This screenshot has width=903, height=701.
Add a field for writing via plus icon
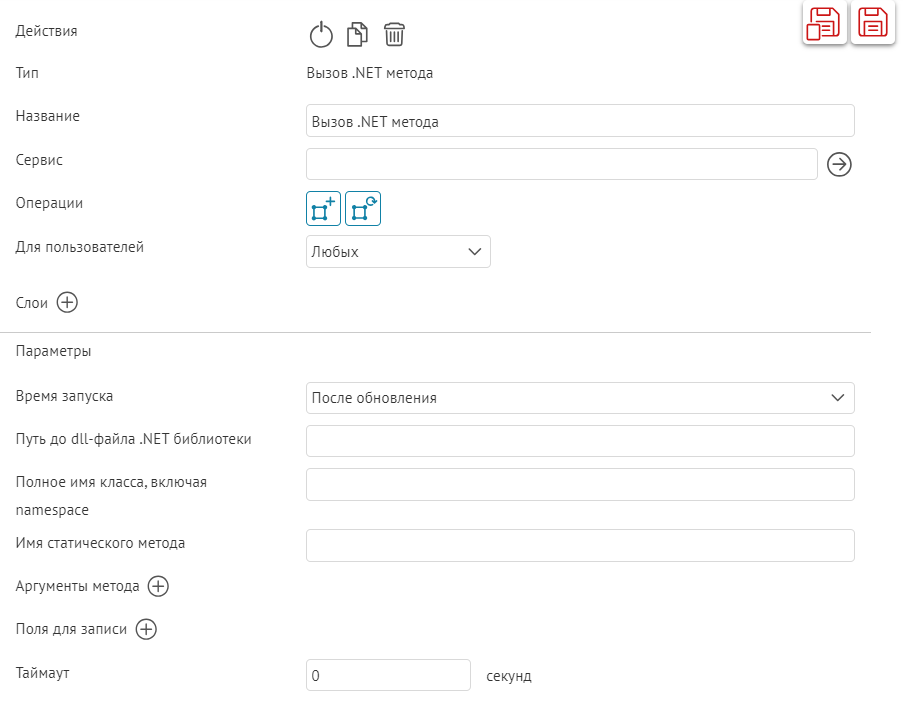click(x=146, y=629)
